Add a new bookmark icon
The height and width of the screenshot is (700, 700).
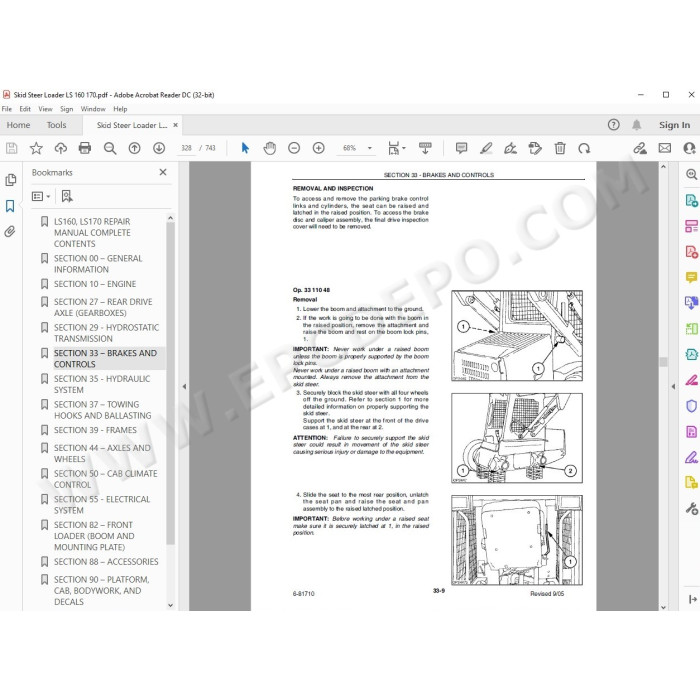pyautogui.click(x=67, y=196)
